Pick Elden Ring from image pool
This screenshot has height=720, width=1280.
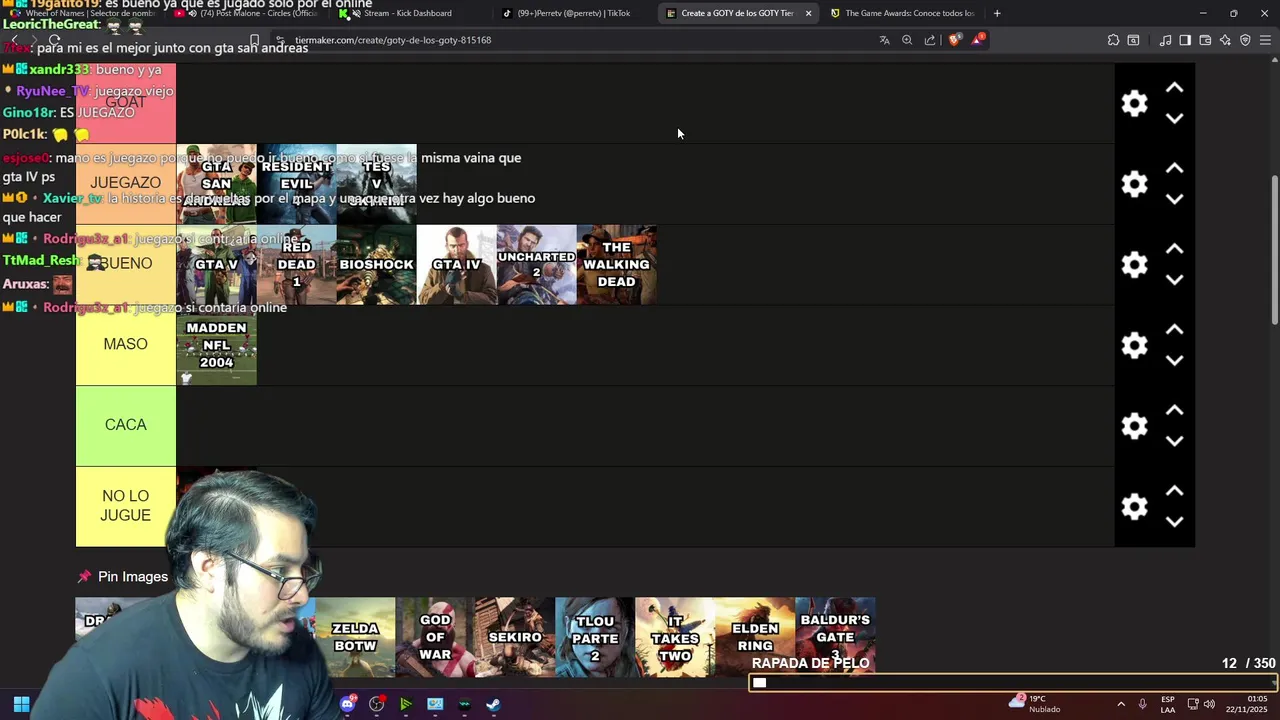coord(755,637)
